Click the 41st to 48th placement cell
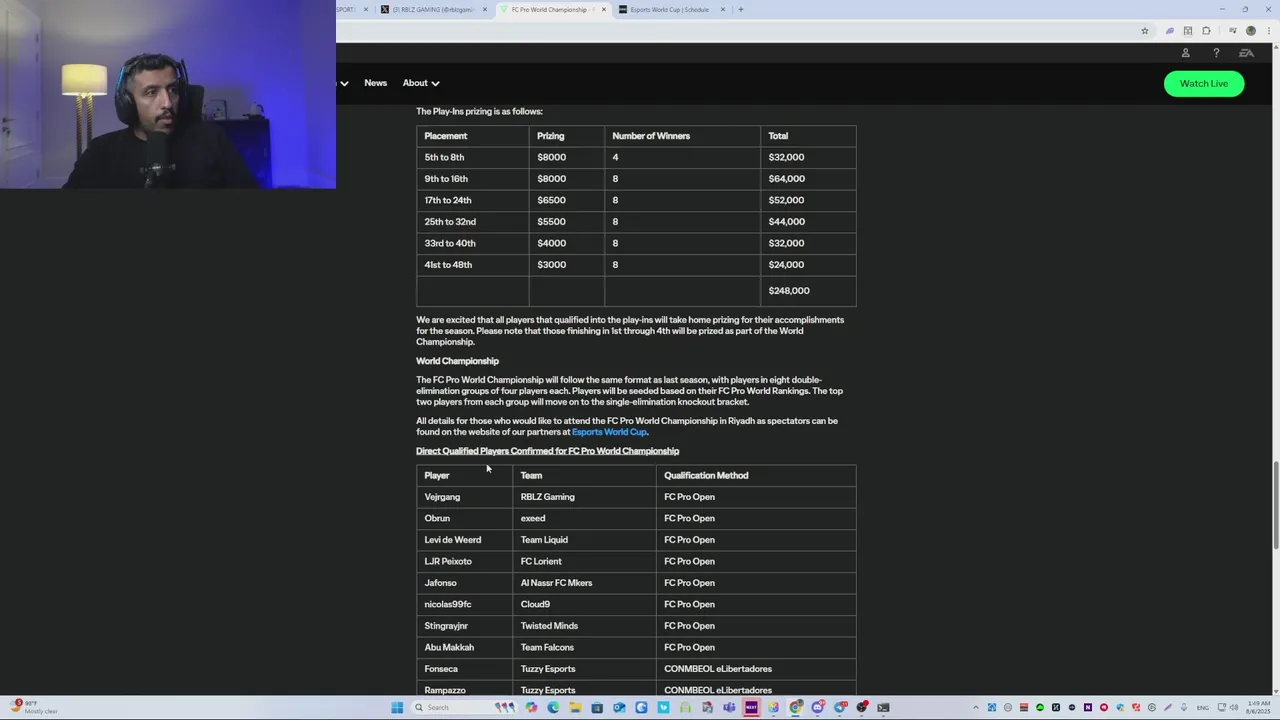Image resolution: width=1280 pixels, height=720 pixels. [472, 265]
